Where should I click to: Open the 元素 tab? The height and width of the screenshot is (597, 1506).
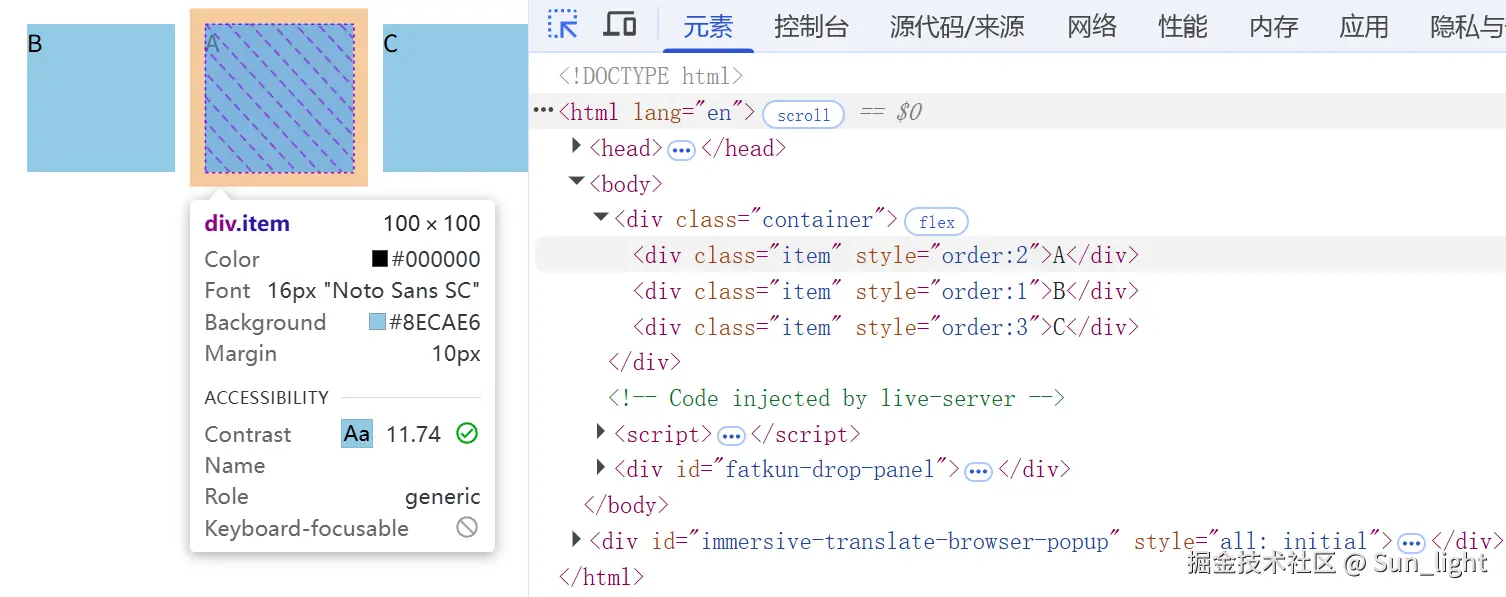click(x=708, y=26)
